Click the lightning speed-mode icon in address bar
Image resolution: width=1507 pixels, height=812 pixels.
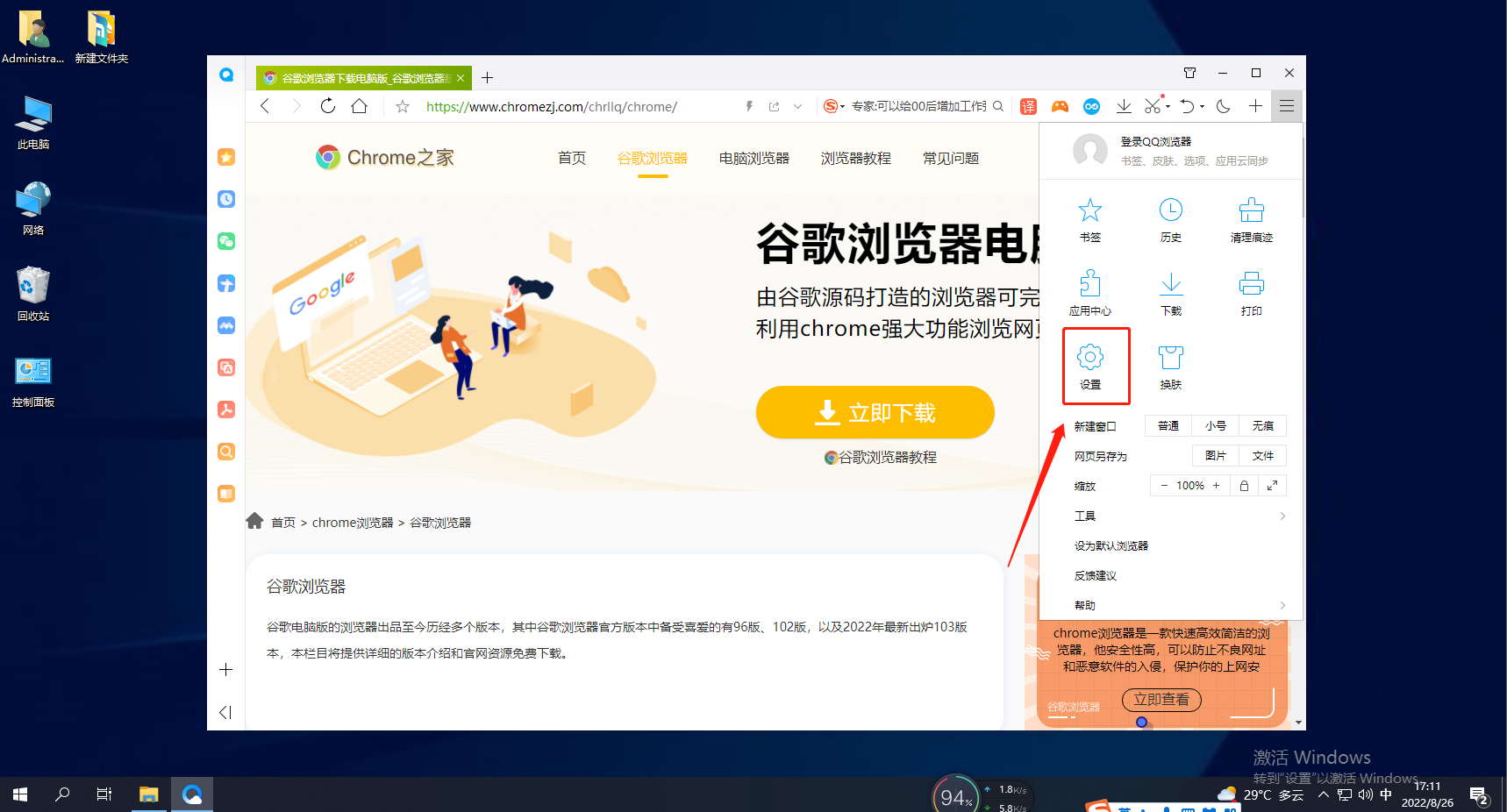click(749, 106)
